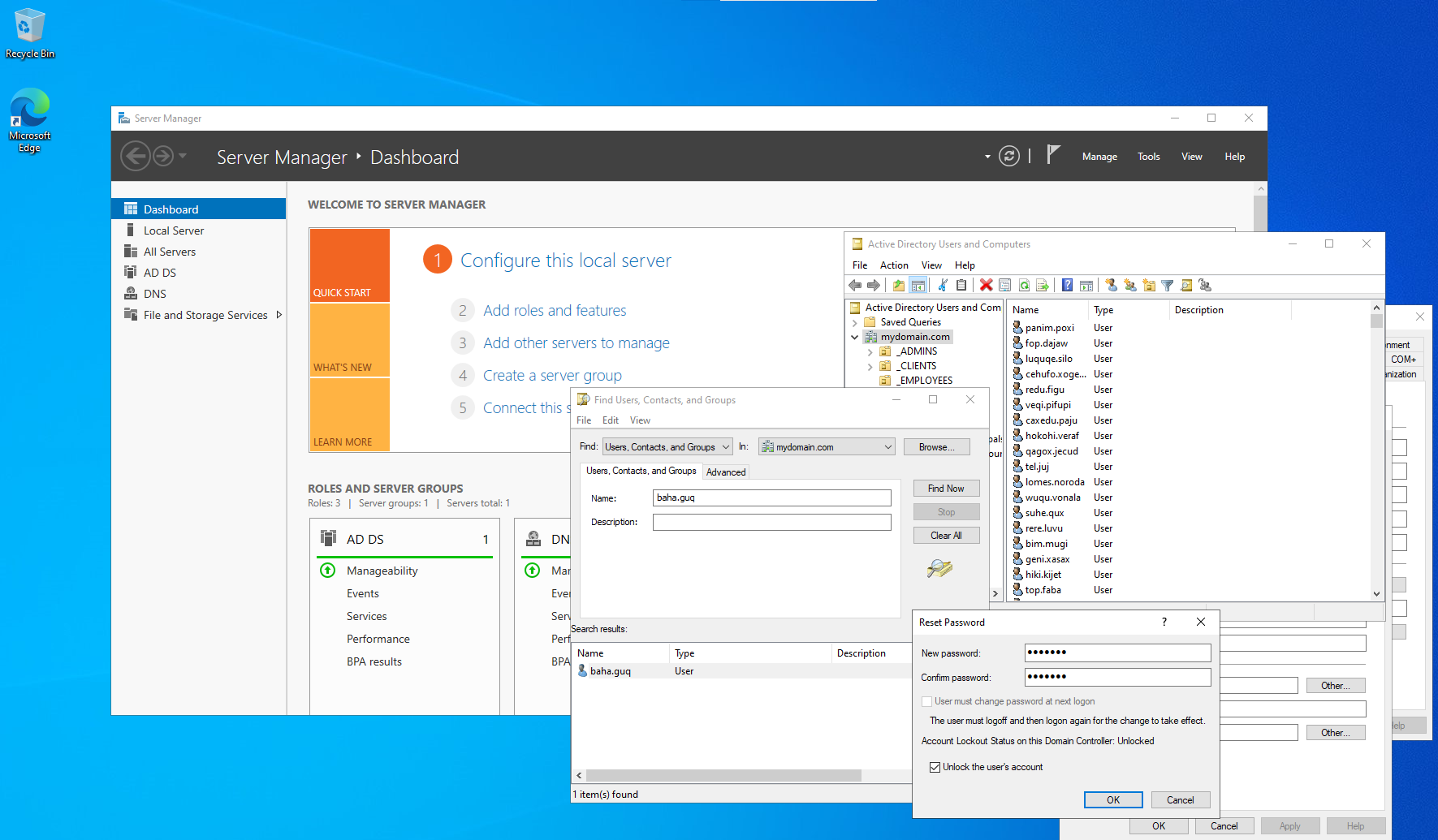The width and height of the screenshot is (1438, 840).
Task: Expand the _CLIENTS organizational unit
Action: 870,366
